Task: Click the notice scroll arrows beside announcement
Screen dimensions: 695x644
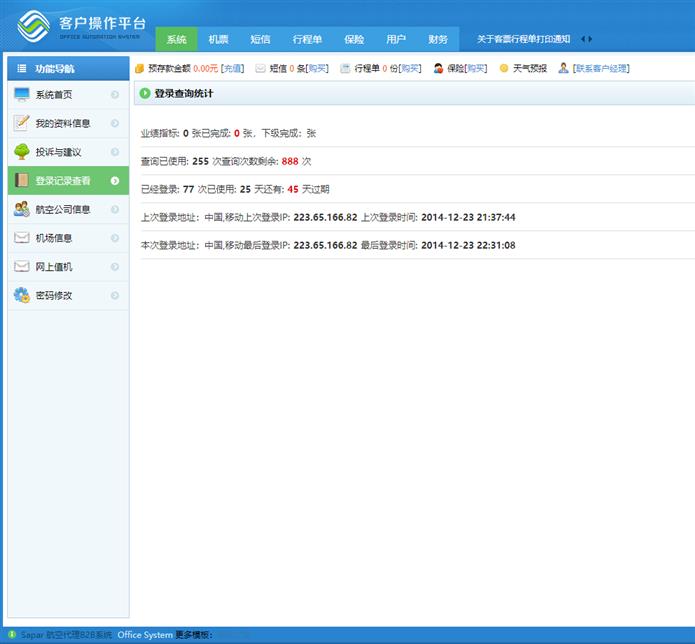Action: click(586, 39)
